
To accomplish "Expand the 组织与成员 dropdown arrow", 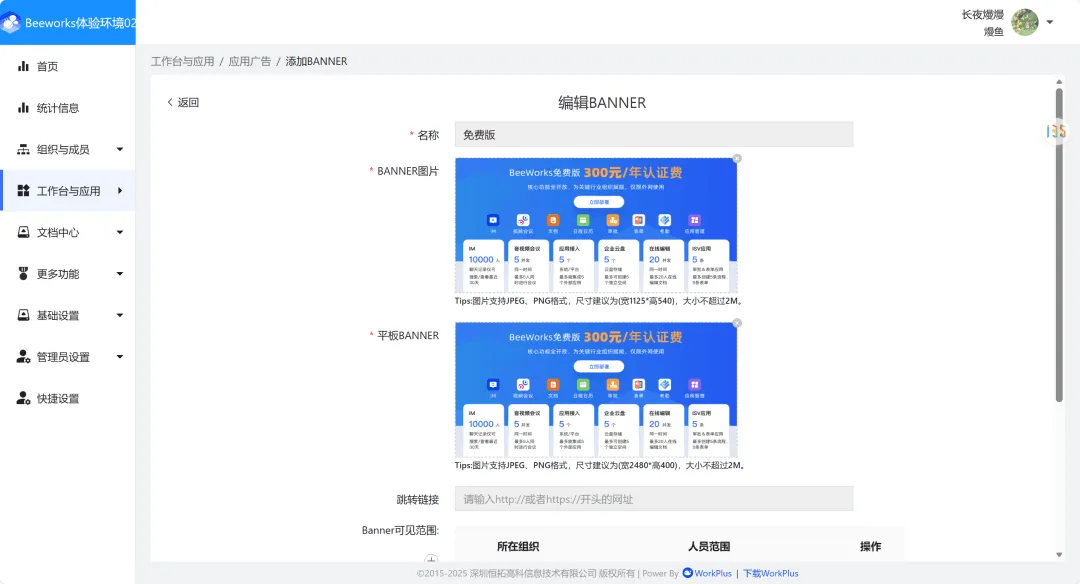I will tap(120, 149).
